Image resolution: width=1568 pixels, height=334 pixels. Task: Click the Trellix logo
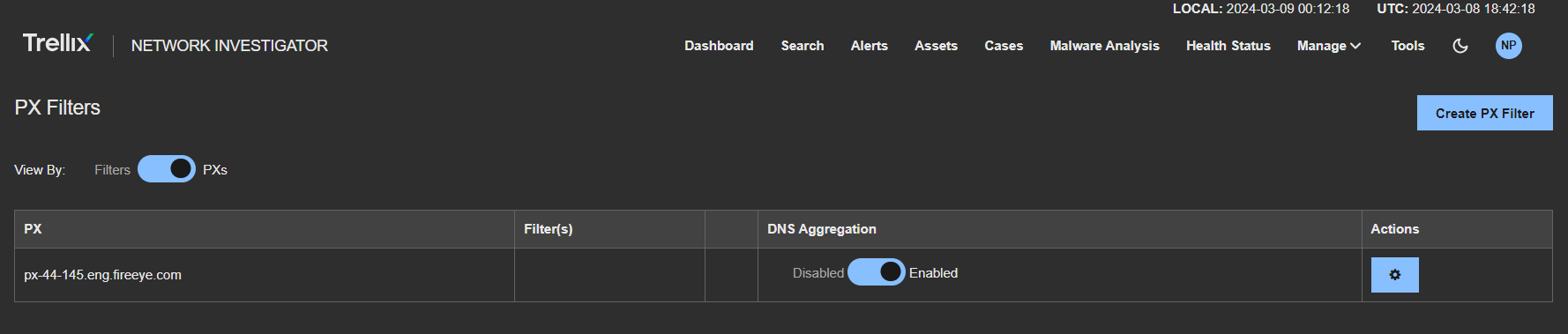57,43
